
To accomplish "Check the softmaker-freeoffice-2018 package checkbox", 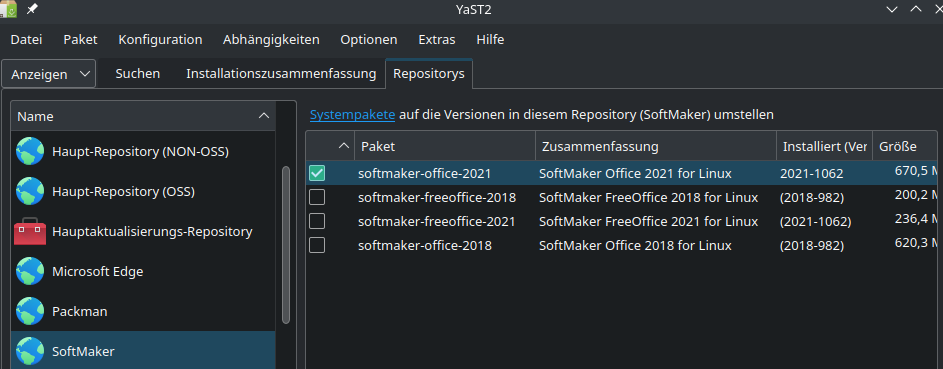I will (x=317, y=197).
